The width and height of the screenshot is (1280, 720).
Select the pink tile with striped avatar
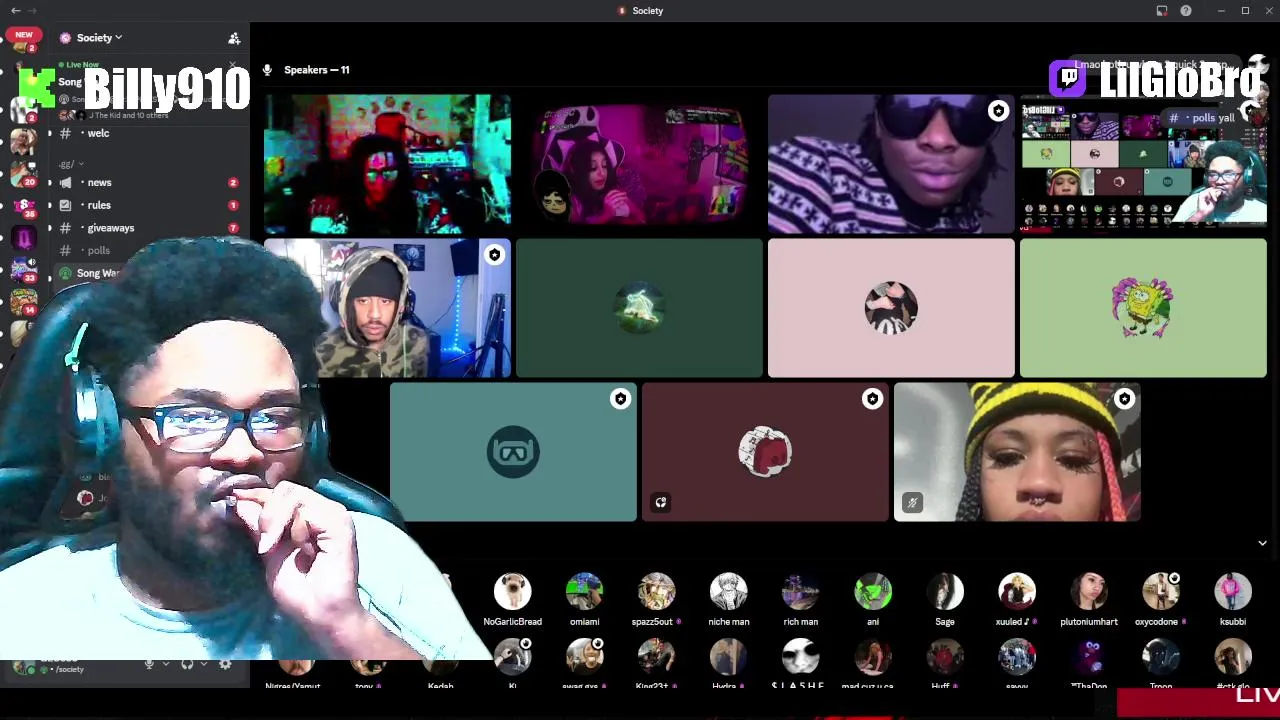(x=891, y=308)
